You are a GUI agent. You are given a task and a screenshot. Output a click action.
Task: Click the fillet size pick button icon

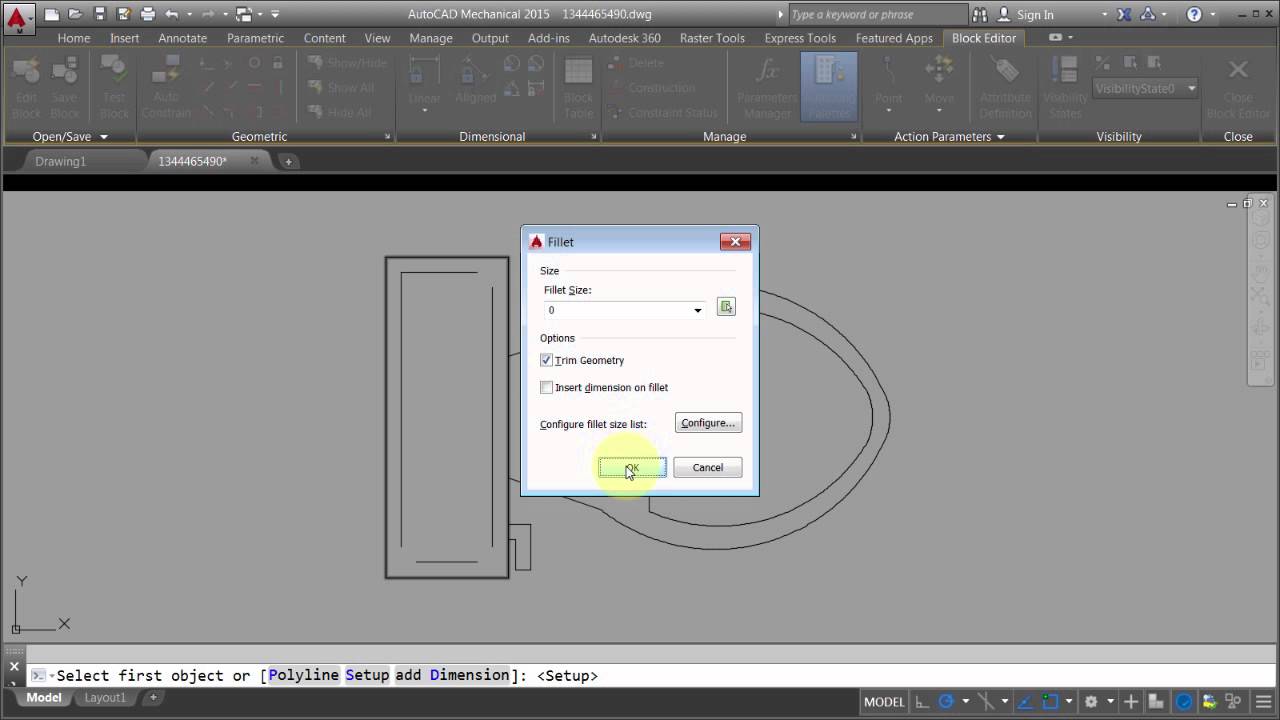point(726,307)
